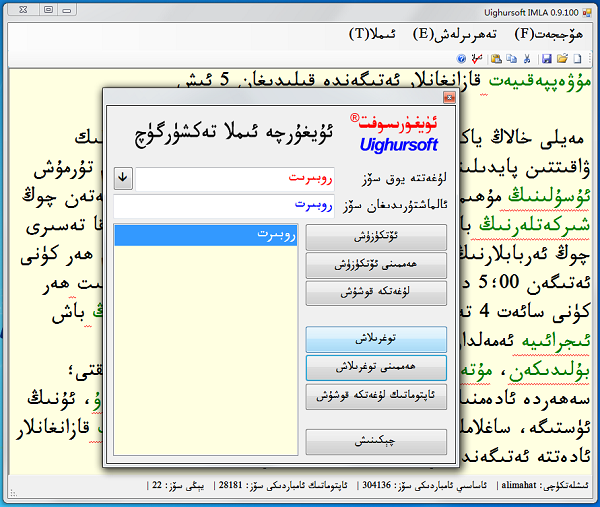Open the ئىملا (T) menu

click(372, 34)
